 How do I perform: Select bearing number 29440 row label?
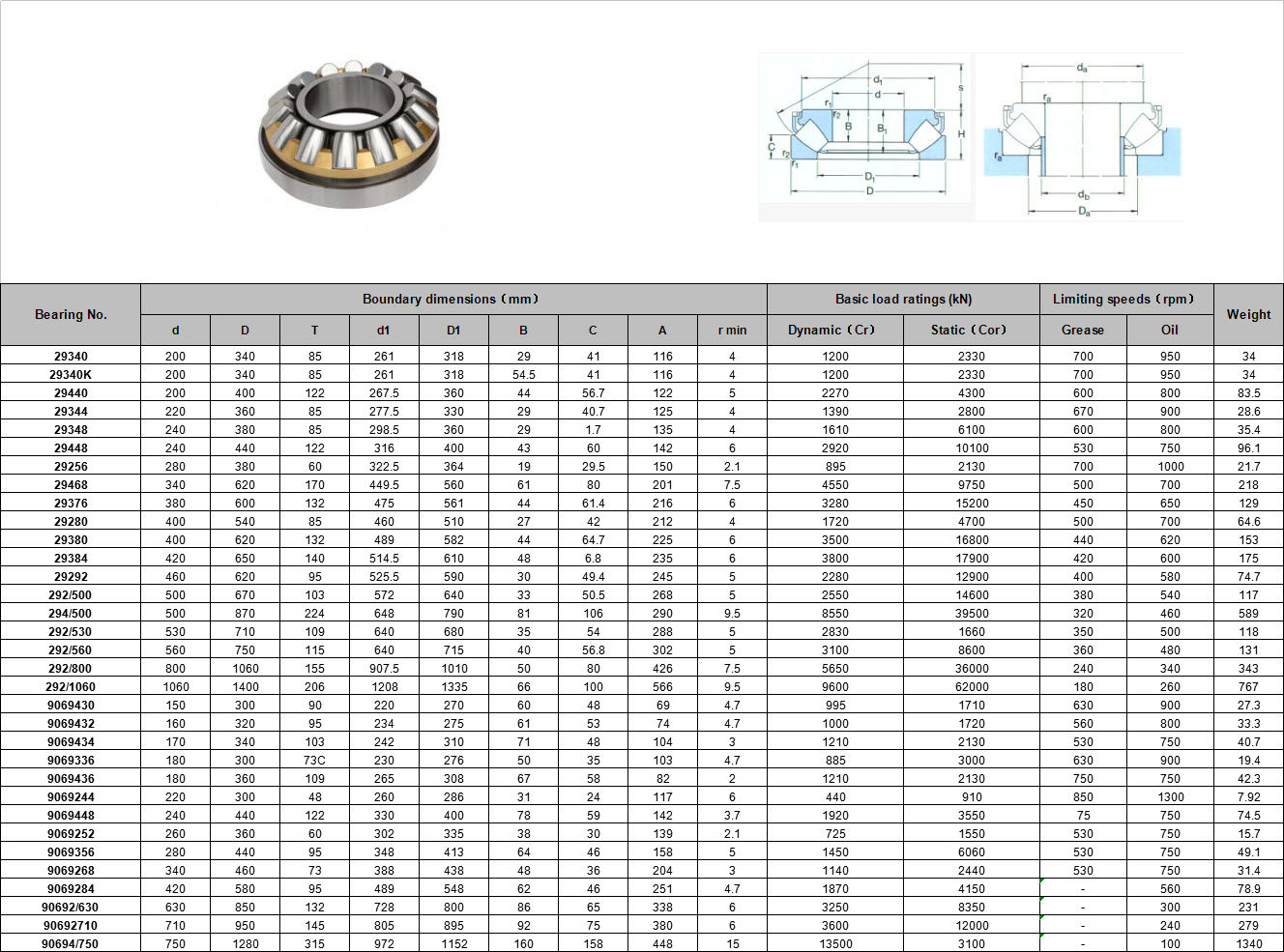click(71, 393)
